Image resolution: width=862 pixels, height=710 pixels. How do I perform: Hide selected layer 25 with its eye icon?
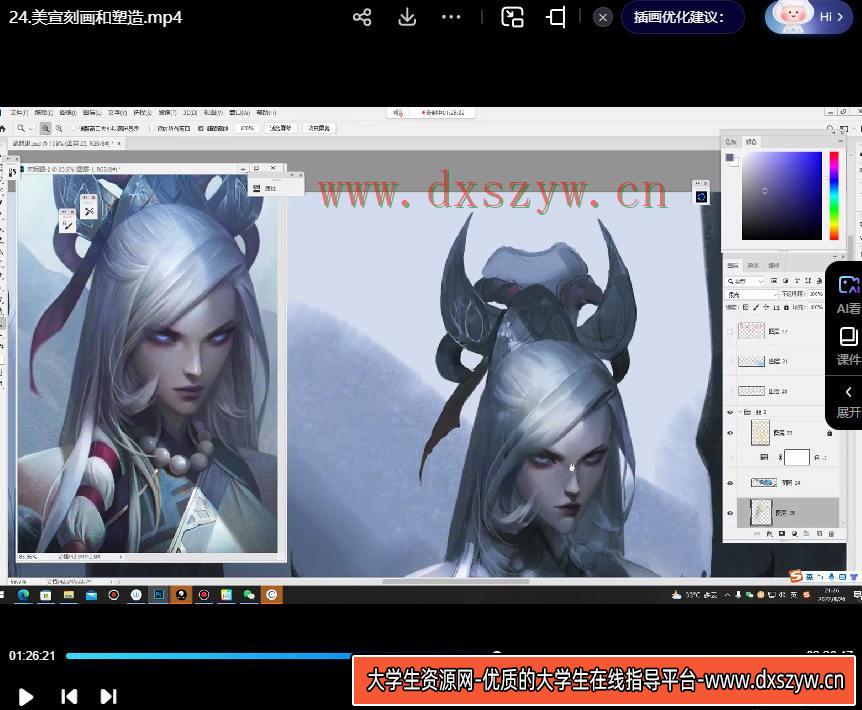tap(730, 513)
